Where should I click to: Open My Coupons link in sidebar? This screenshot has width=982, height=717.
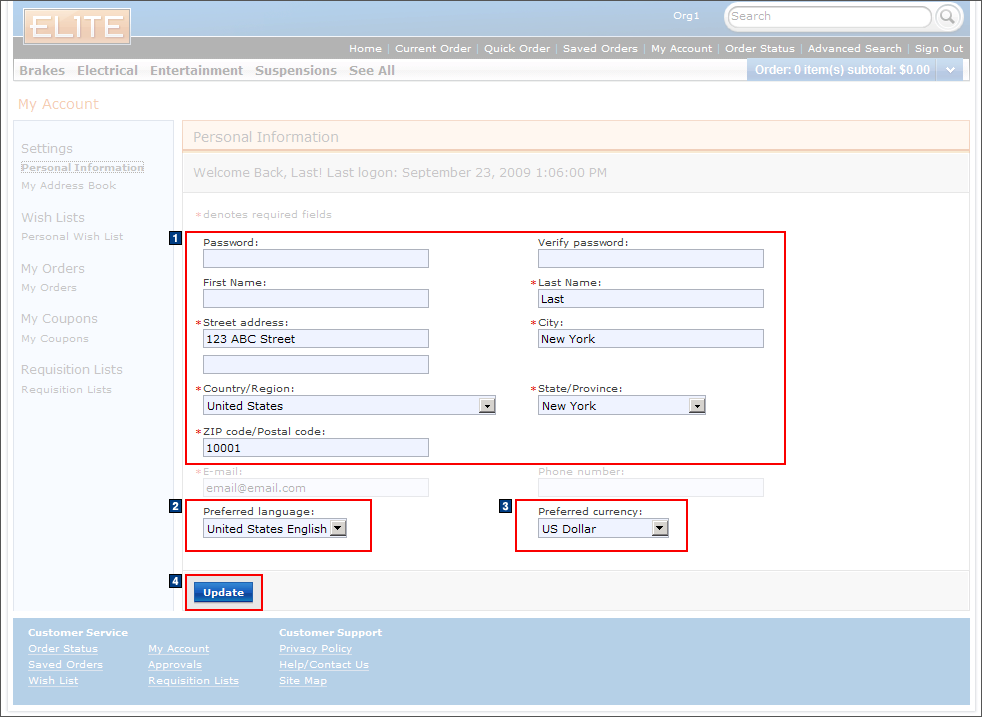tap(54, 338)
